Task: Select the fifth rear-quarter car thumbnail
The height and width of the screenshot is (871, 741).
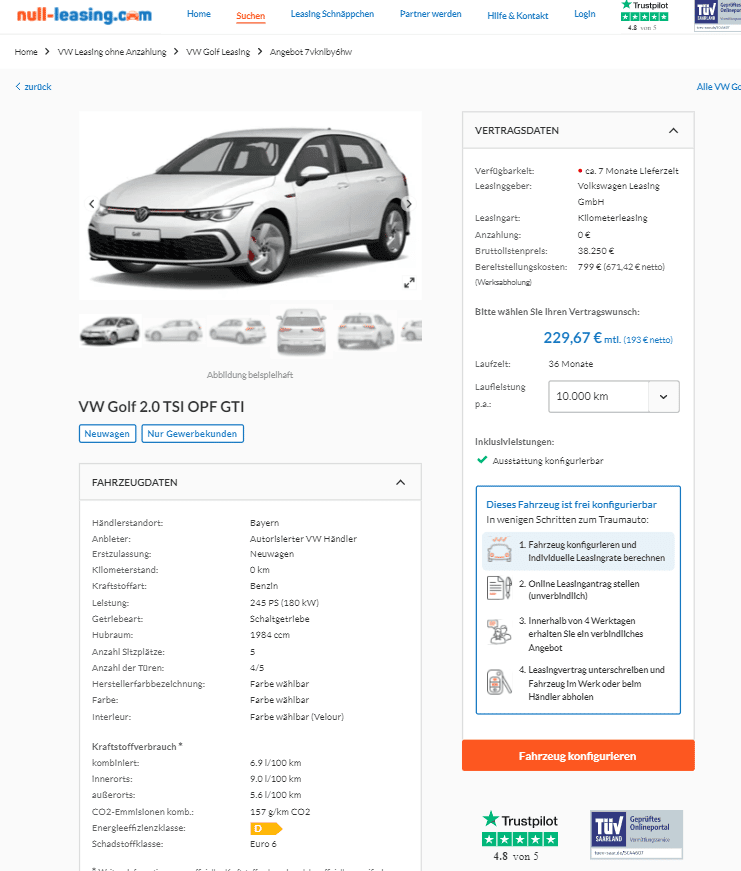Action: (366, 330)
